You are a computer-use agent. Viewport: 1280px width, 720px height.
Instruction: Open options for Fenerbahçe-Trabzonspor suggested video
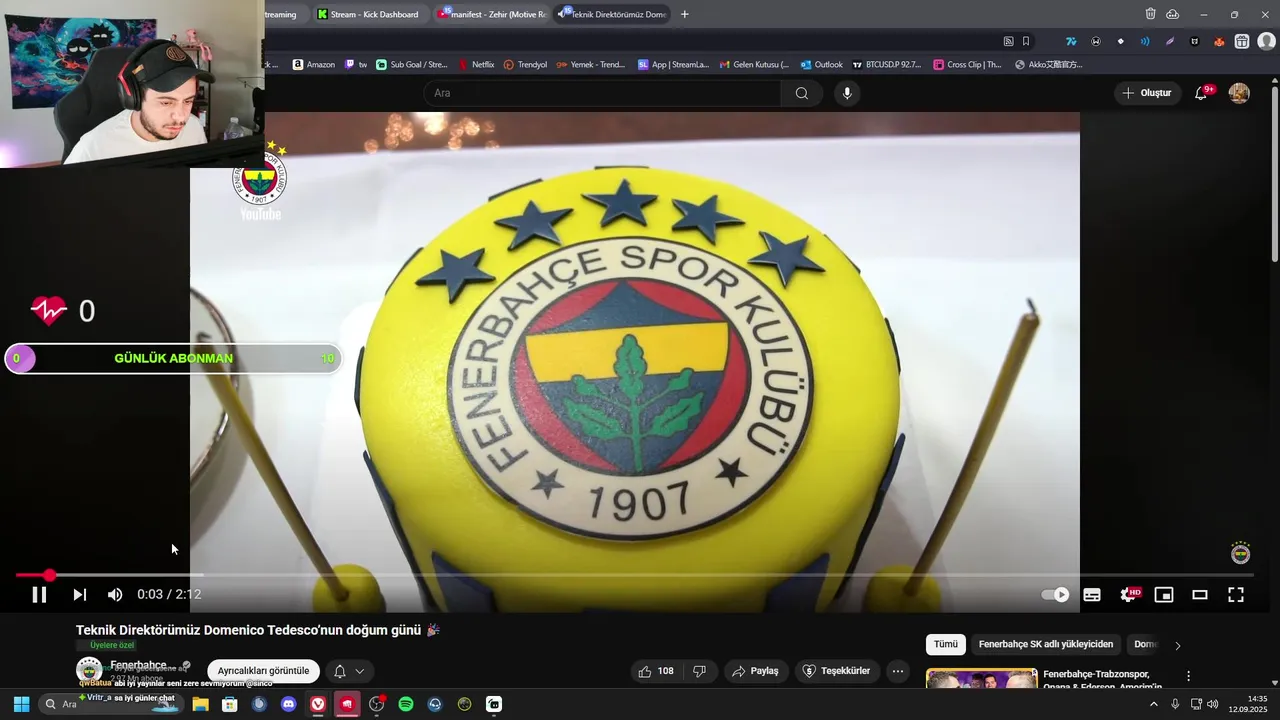tap(1188, 676)
